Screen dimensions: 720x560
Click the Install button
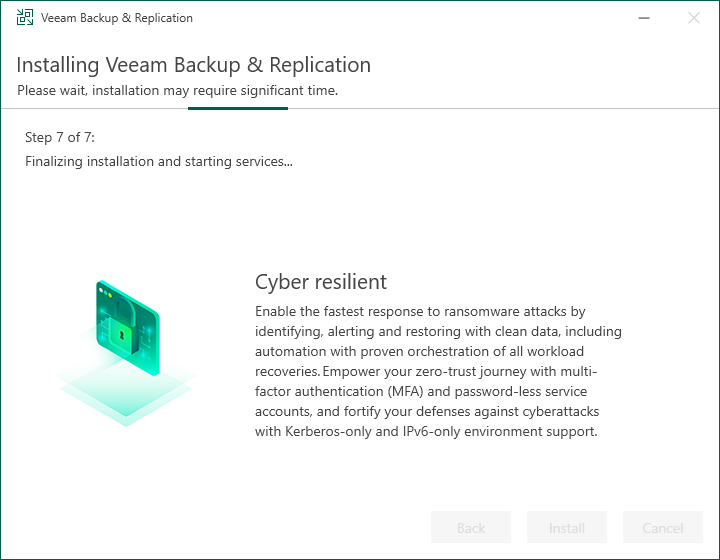tap(567, 527)
